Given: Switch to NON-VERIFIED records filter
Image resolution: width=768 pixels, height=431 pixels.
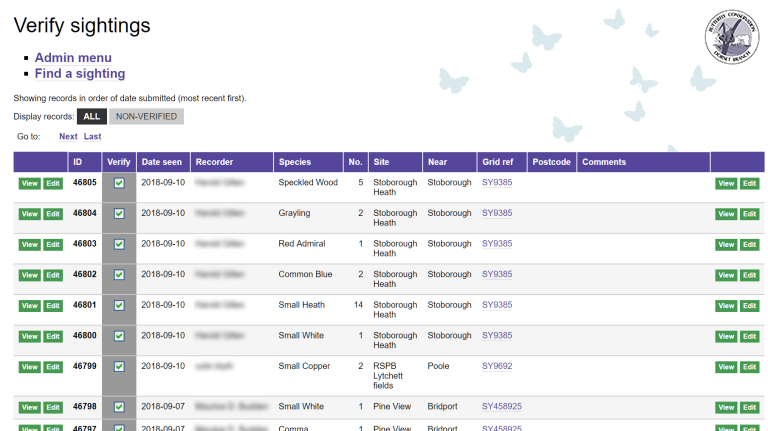Looking at the screenshot, I should coord(146,117).
